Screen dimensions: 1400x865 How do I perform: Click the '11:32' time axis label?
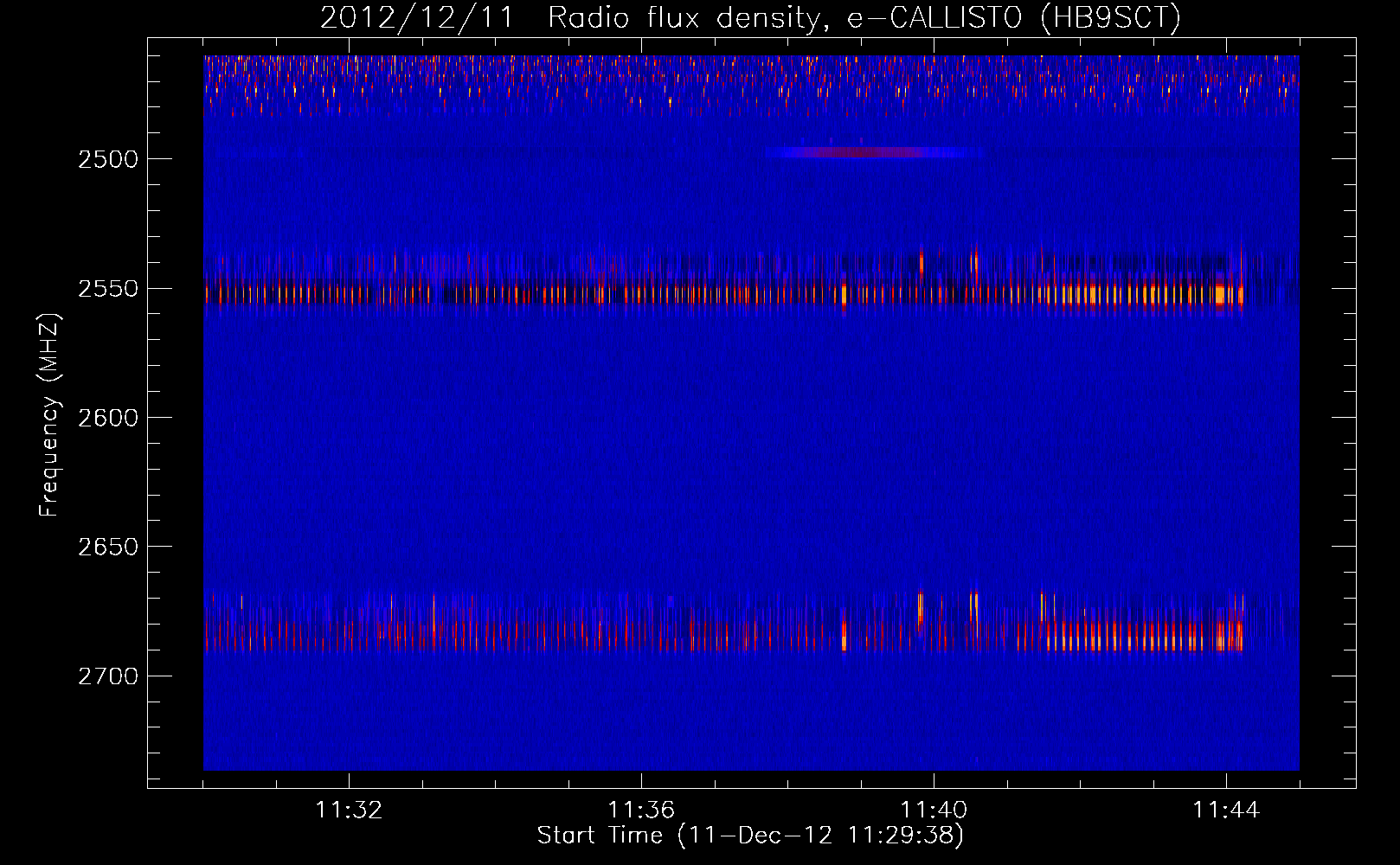(x=349, y=810)
